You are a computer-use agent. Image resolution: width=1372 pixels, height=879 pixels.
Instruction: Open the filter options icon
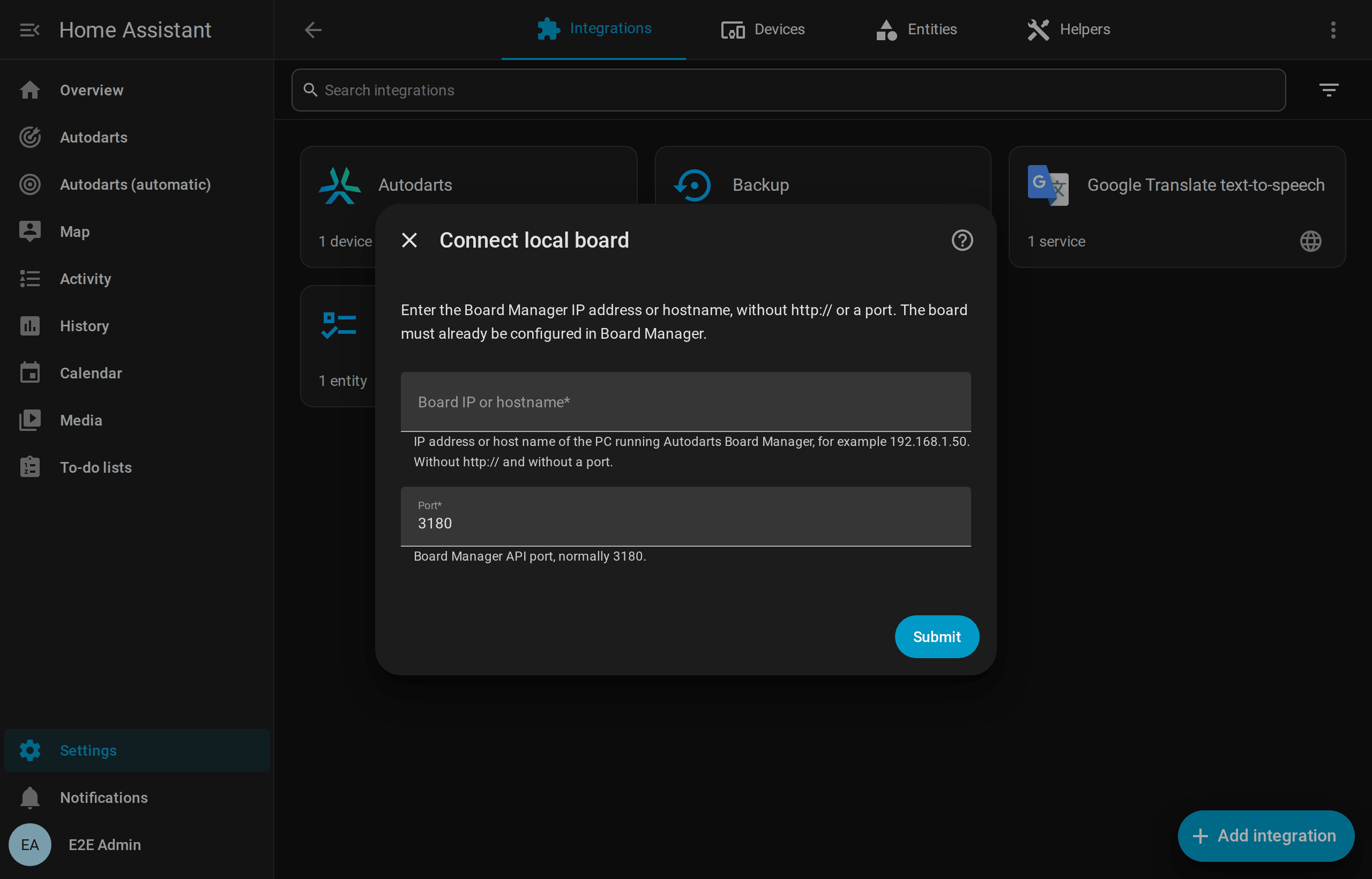(x=1329, y=90)
